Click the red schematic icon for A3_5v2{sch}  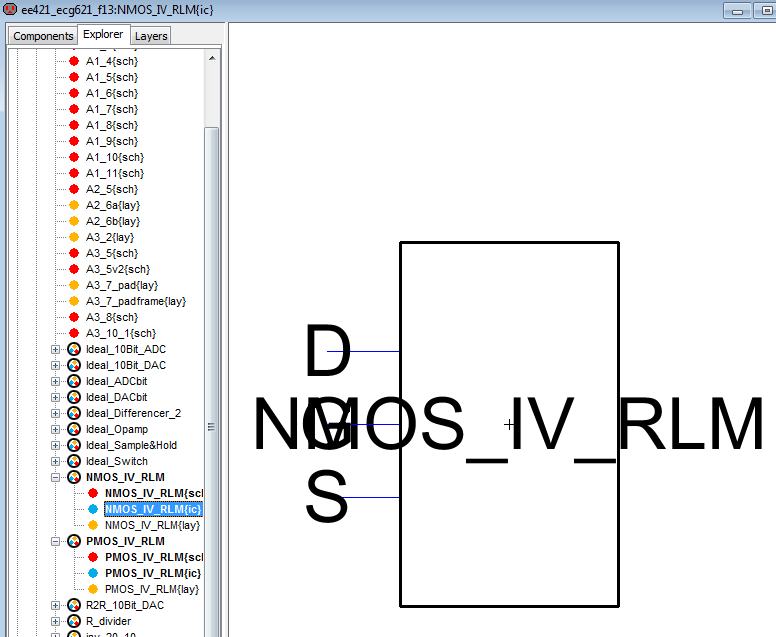(x=74, y=269)
